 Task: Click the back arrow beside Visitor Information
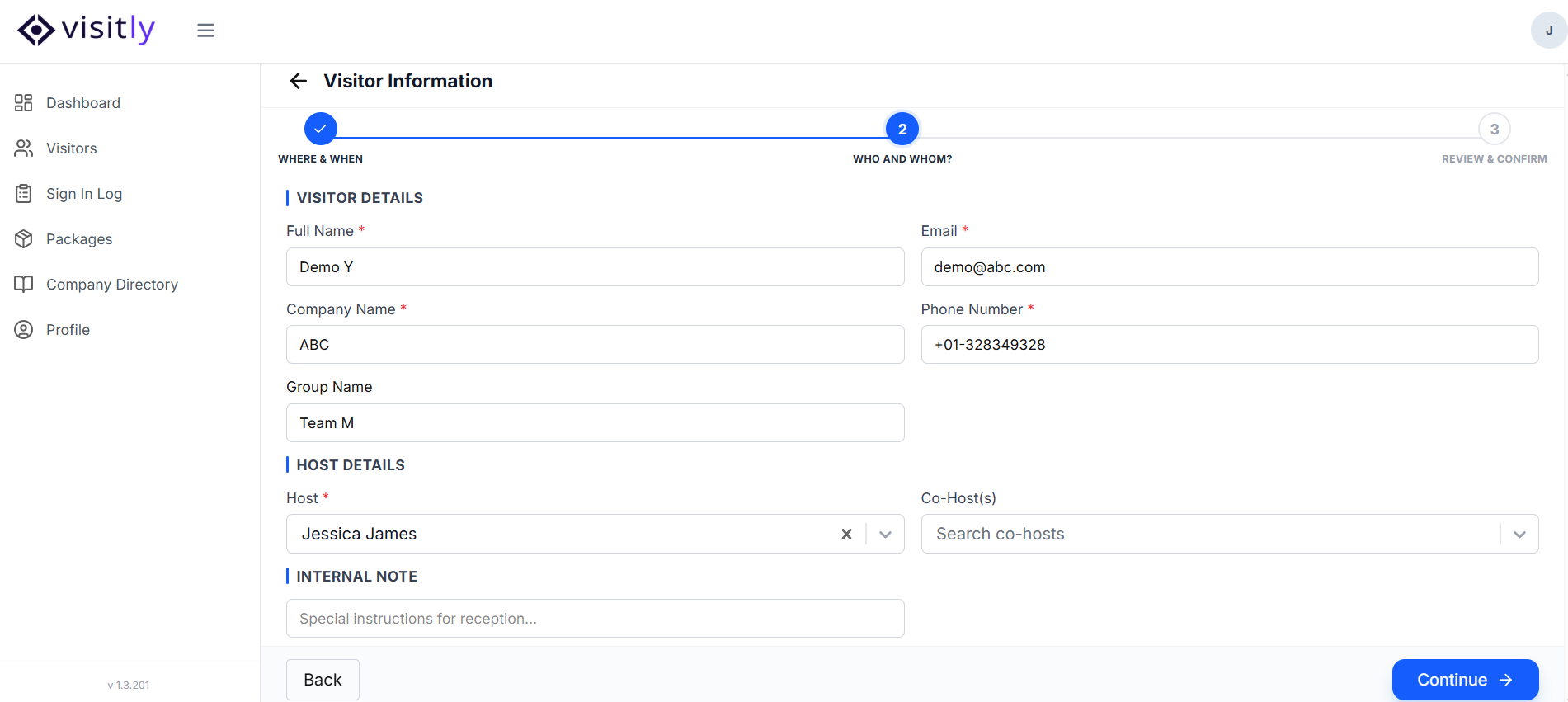point(299,81)
